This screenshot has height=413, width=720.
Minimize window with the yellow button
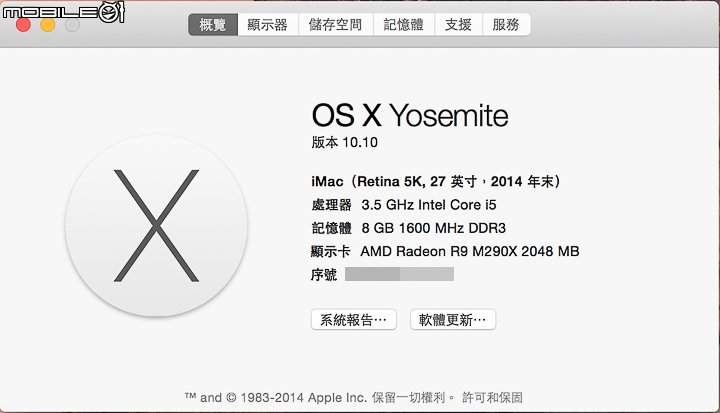(48, 25)
